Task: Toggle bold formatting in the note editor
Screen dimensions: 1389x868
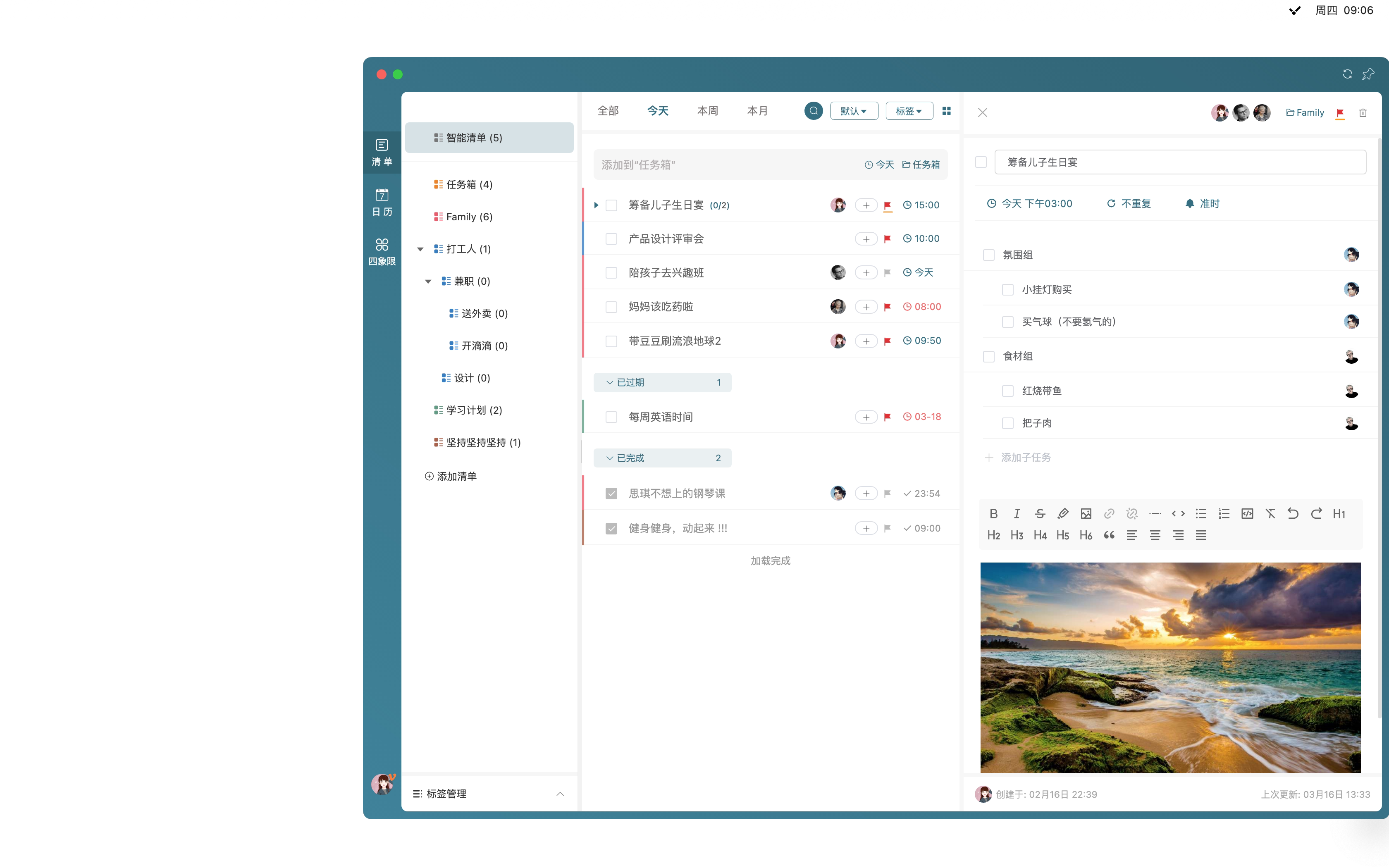Action: (x=993, y=514)
